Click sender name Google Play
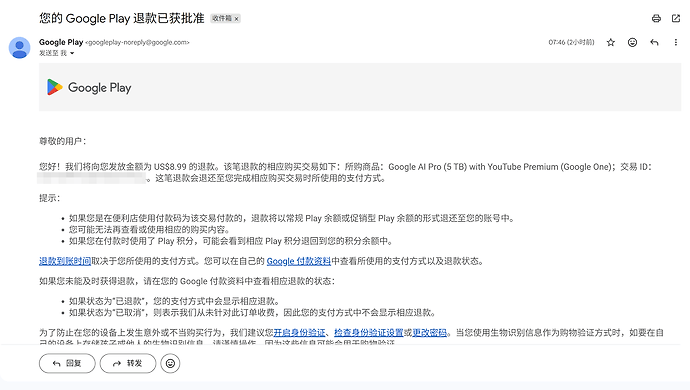690x390 pixels. (61, 42)
